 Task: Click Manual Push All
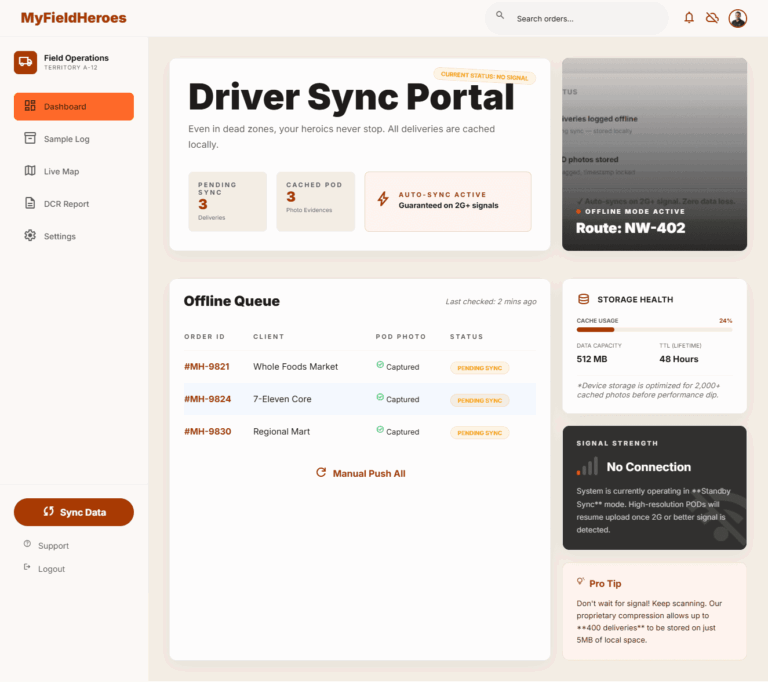pyautogui.click(x=360, y=473)
